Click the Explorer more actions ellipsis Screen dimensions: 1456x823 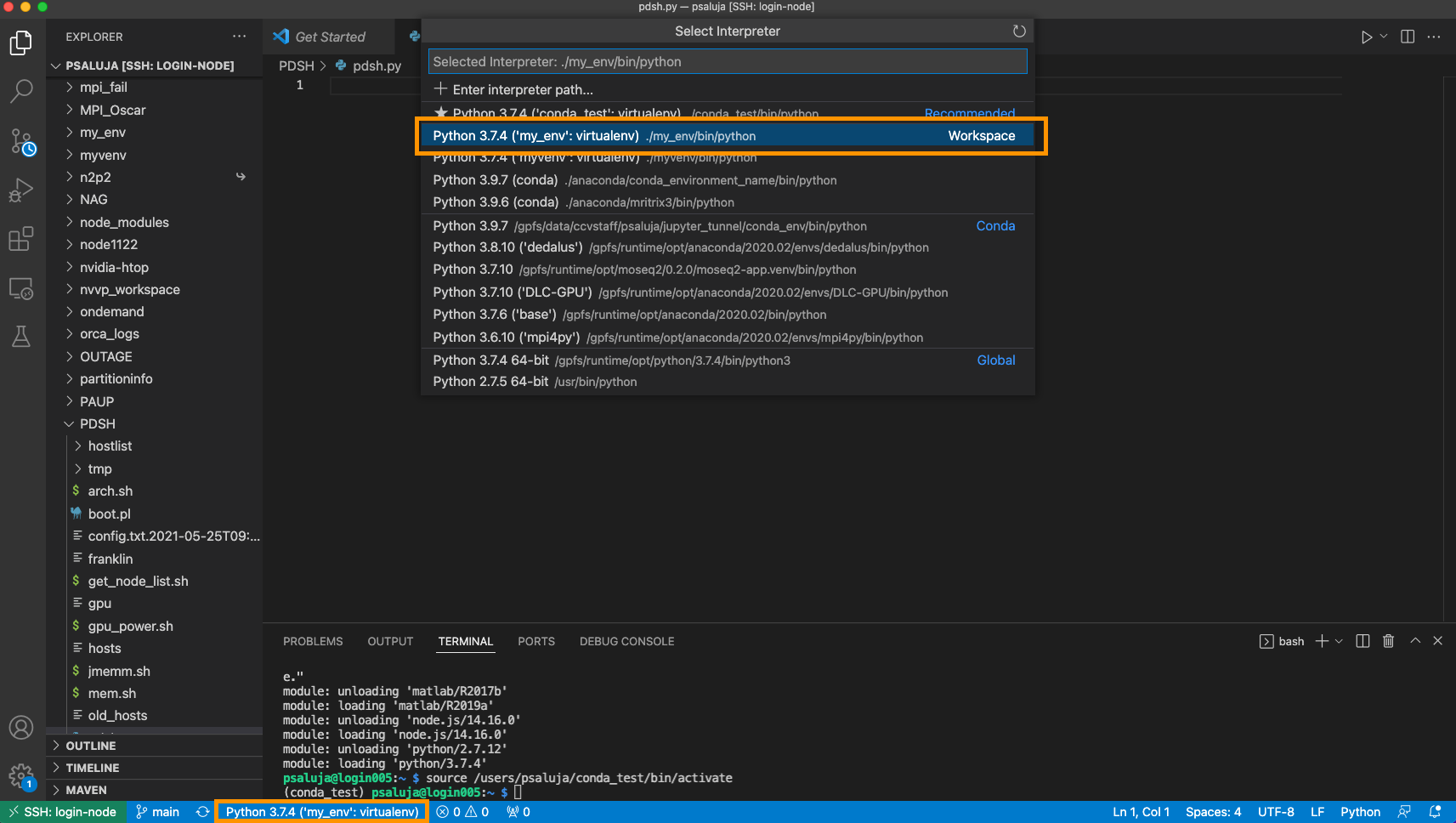point(240,37)
